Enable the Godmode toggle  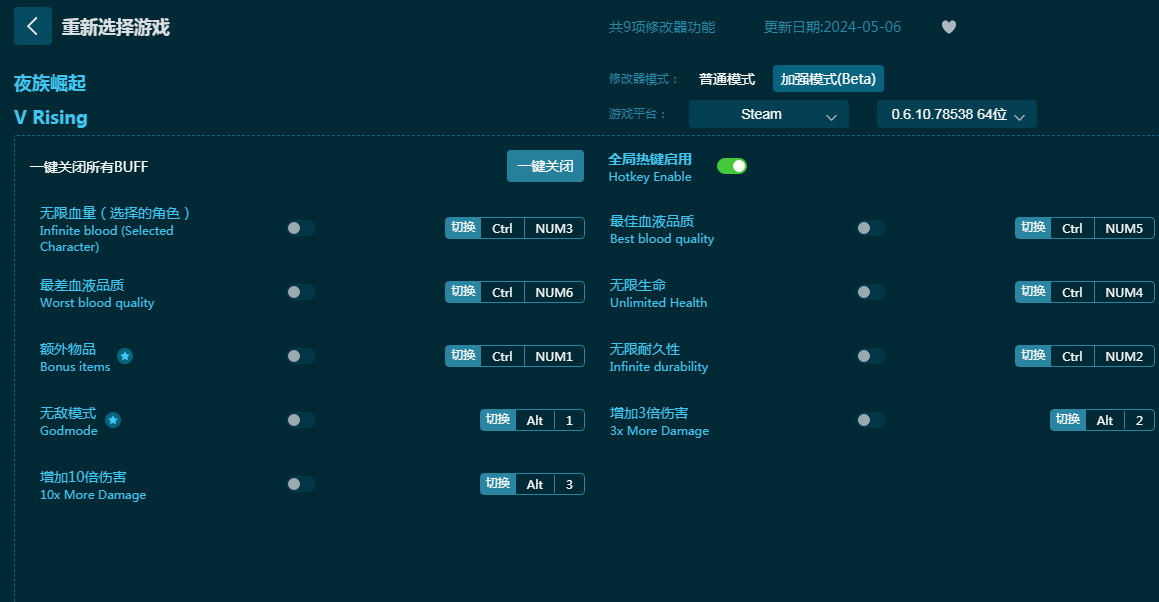coord(301,420)
